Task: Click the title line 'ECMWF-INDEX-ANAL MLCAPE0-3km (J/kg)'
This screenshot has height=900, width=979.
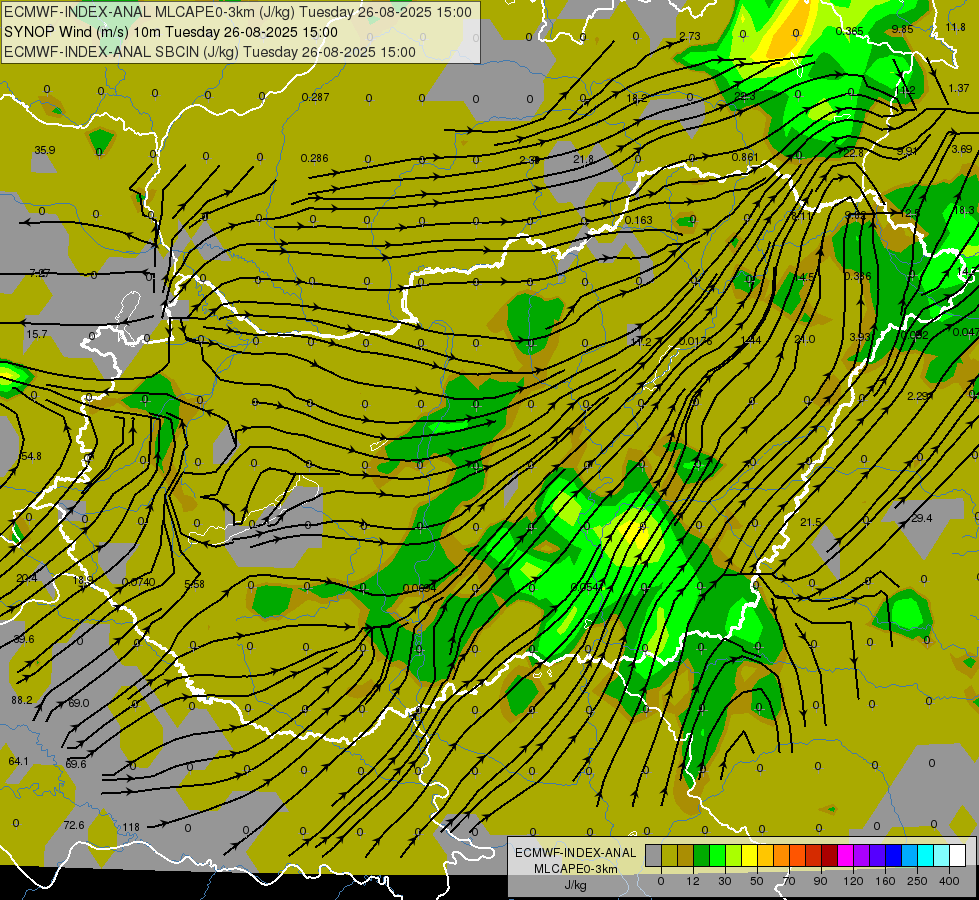Action: pos(238,12)
